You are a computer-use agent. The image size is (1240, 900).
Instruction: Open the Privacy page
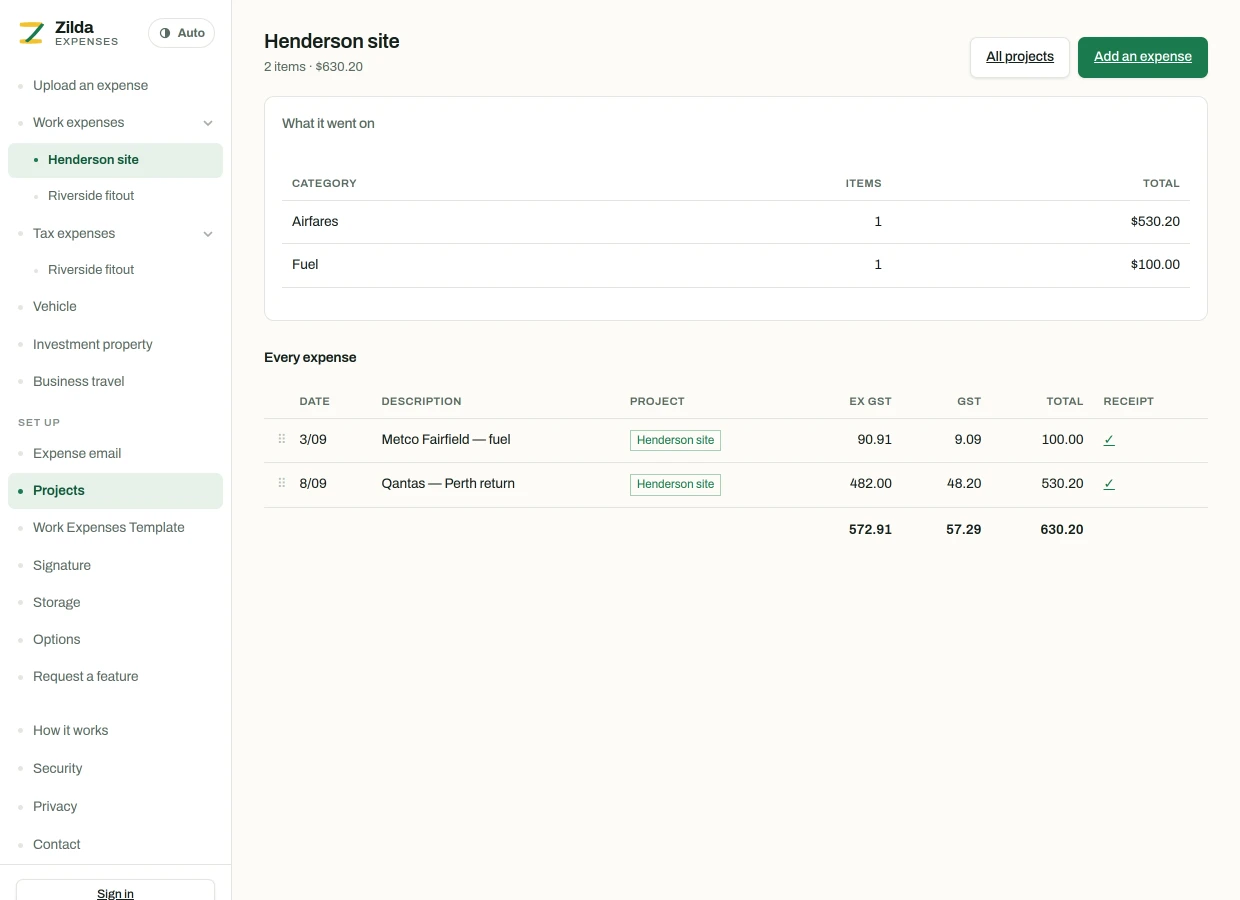point(55,806)
